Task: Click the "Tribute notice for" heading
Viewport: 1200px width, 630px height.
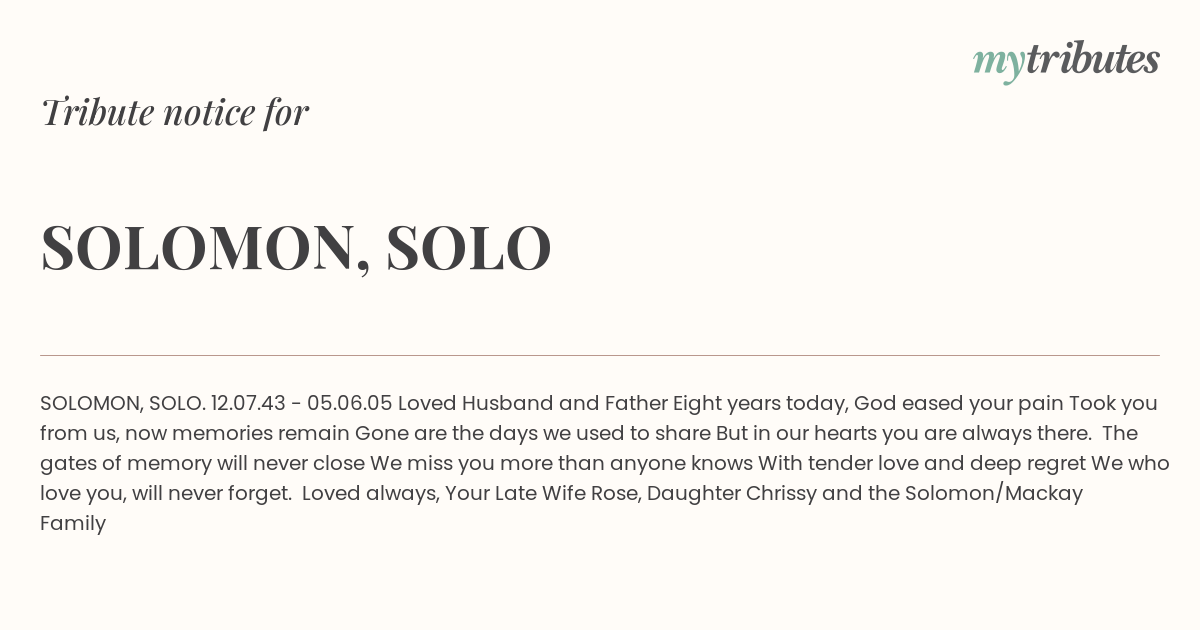Action: pos(175,112)
